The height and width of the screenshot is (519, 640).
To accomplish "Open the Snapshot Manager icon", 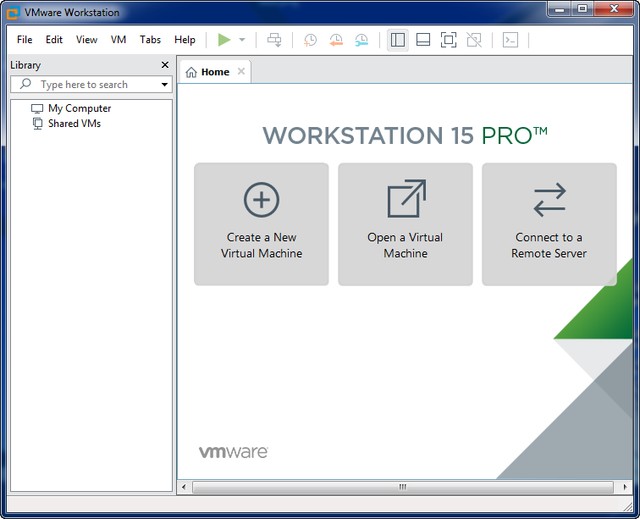I will pyautogui.click(x=361, y=40).
